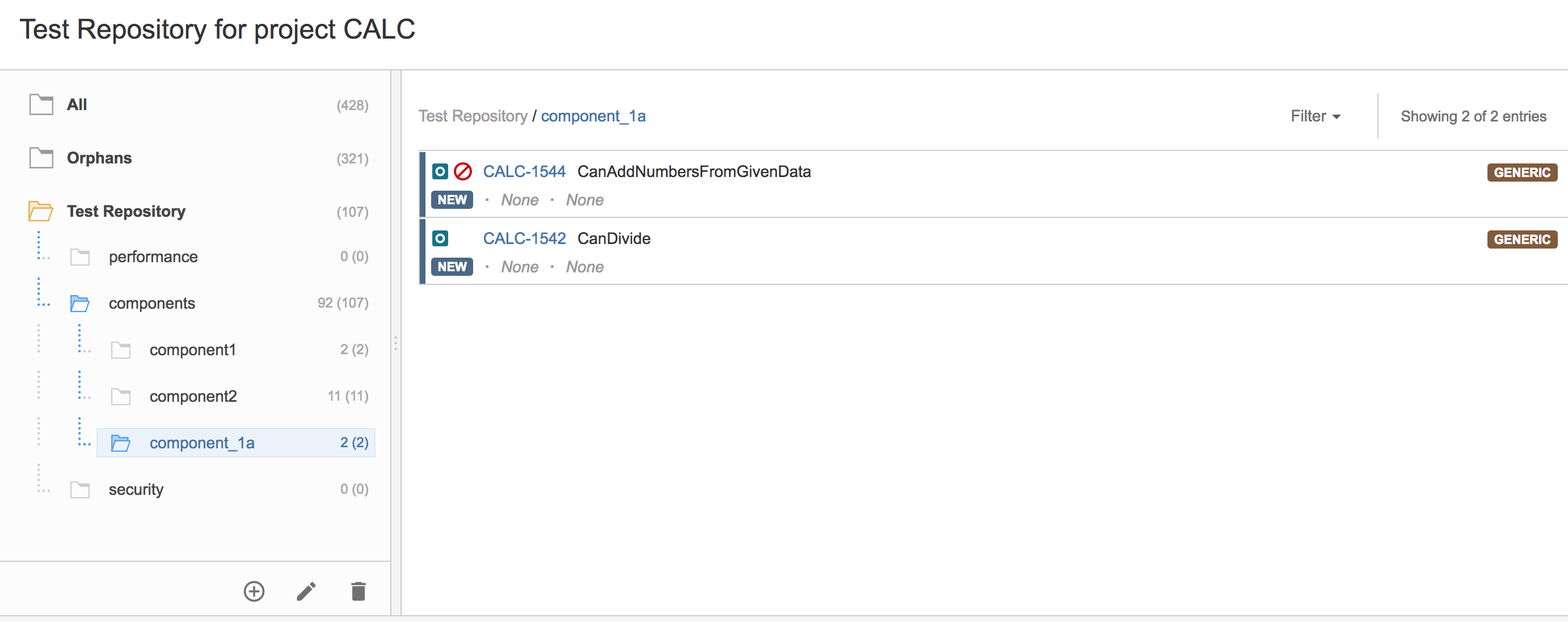Click the (321) count beside Orphans
Image resolution: width=1568 pixels, height=622 pixels.
[x=352, y=158]
